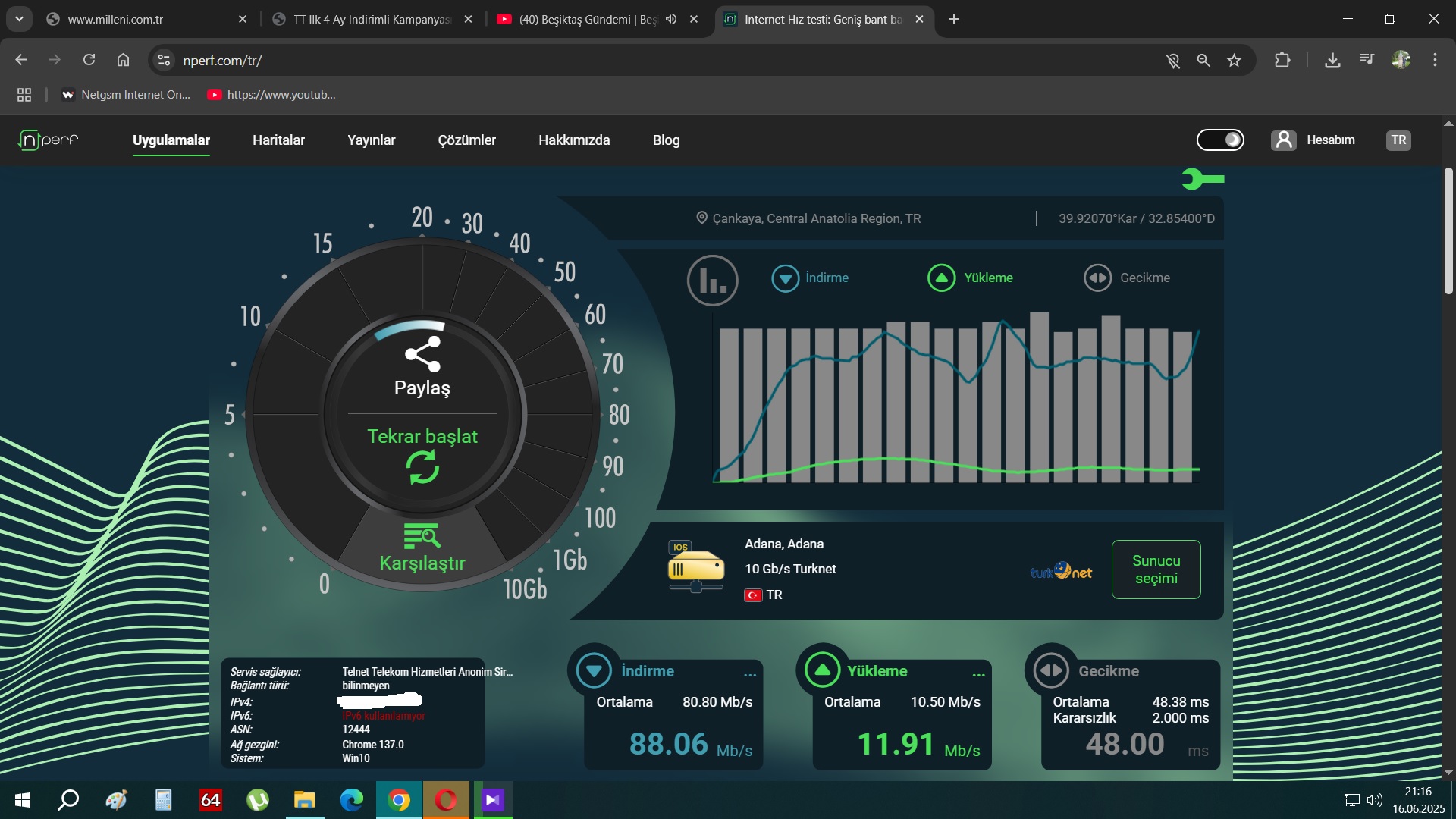
Task: Click İndirme result card arrow icon
Action: [x=594, y=670]
